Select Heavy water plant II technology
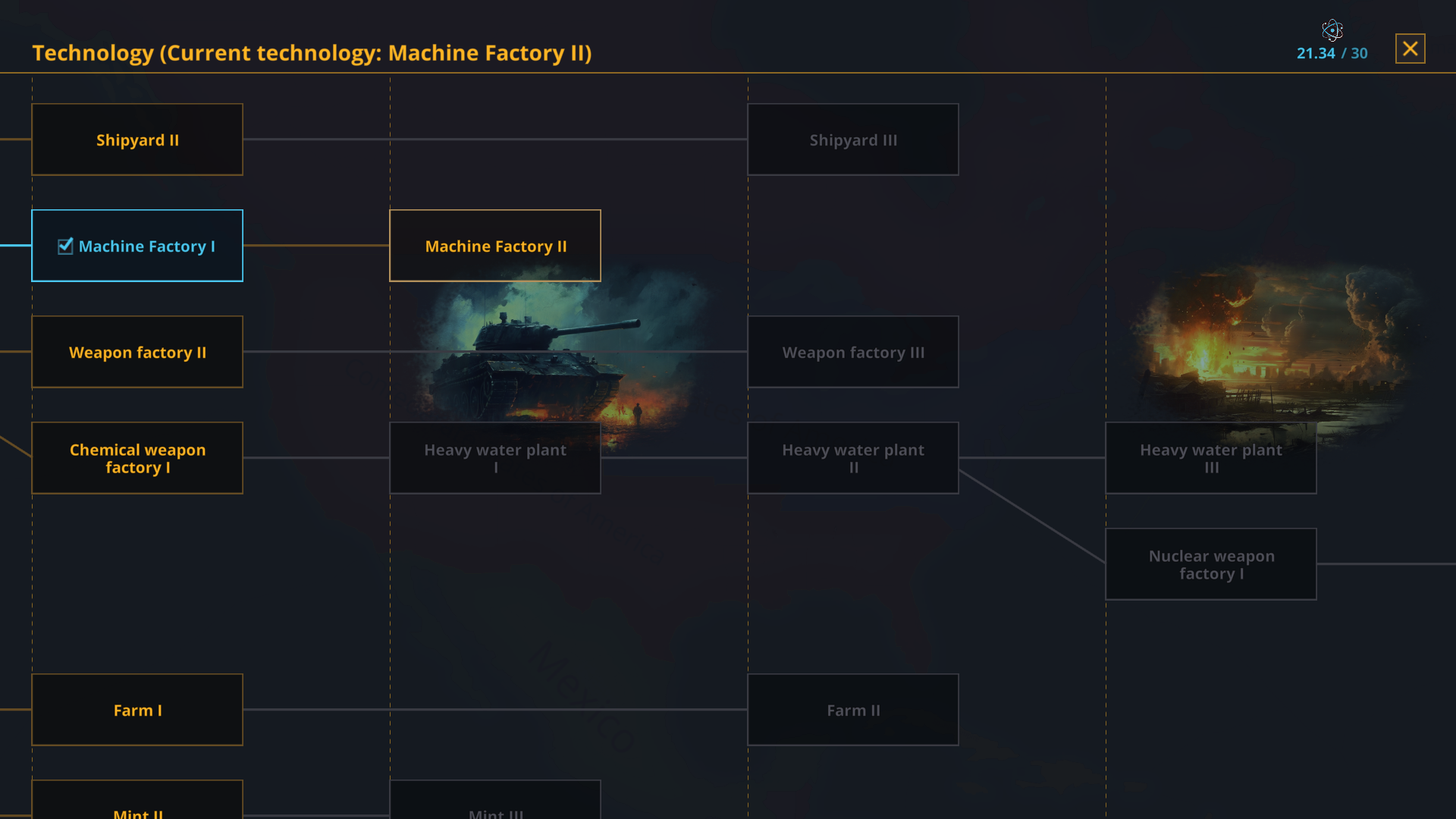Viewport: 1456px width, 819px height. (x=853, y=458)
